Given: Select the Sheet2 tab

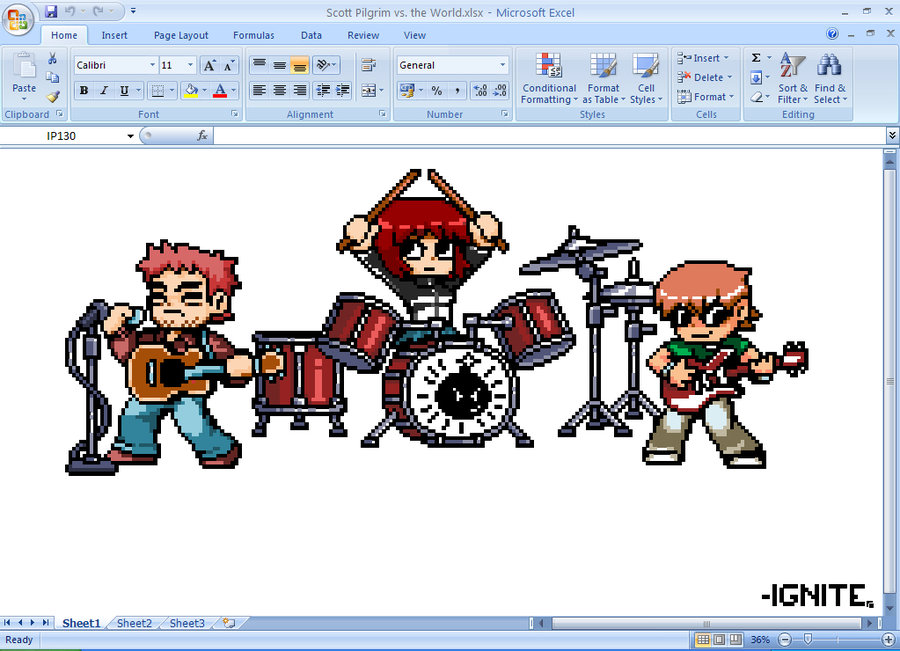Looking at the screenshot, I should coord(133,623).
